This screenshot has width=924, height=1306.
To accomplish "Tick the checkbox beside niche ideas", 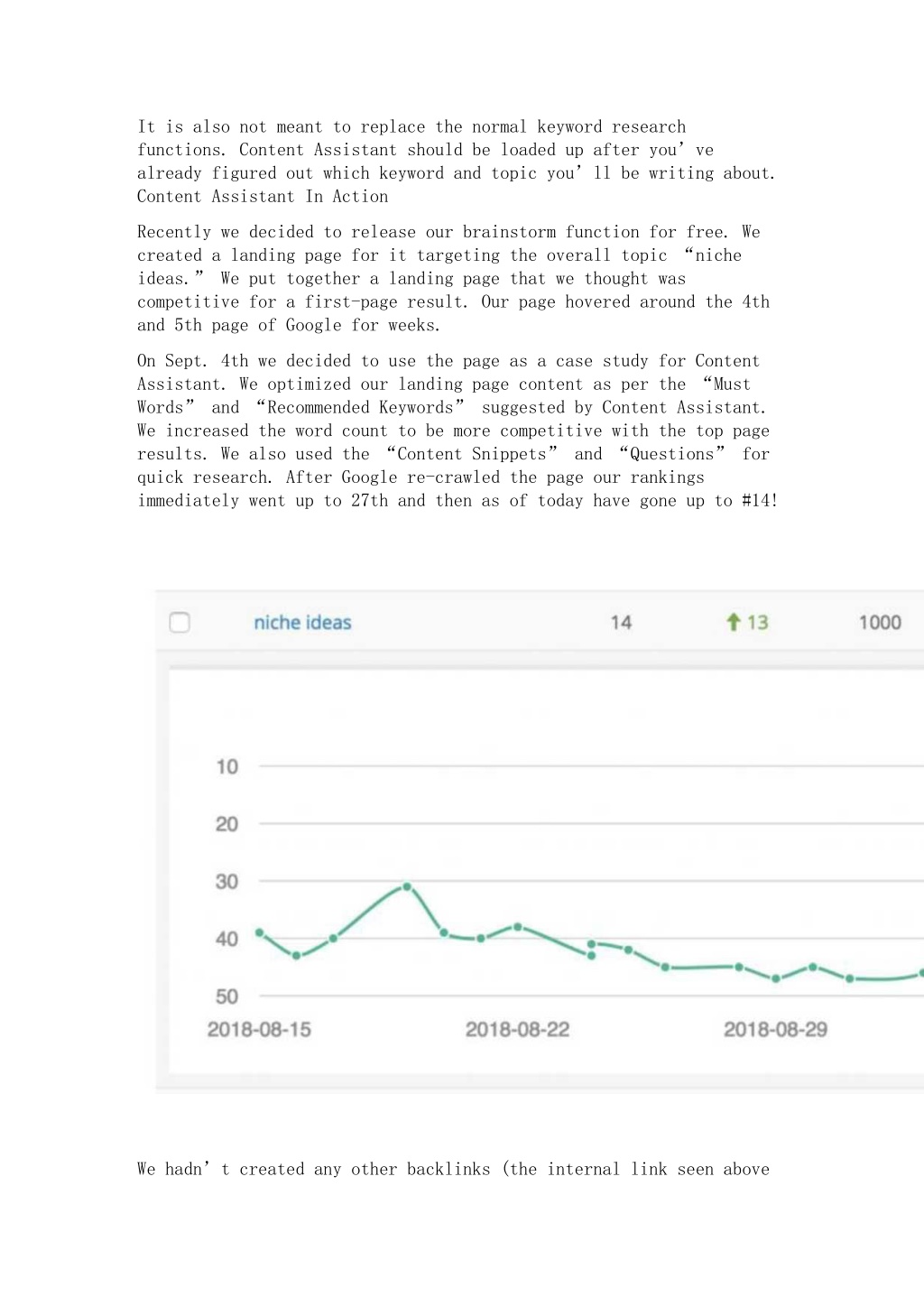I will tap(180, 622).
